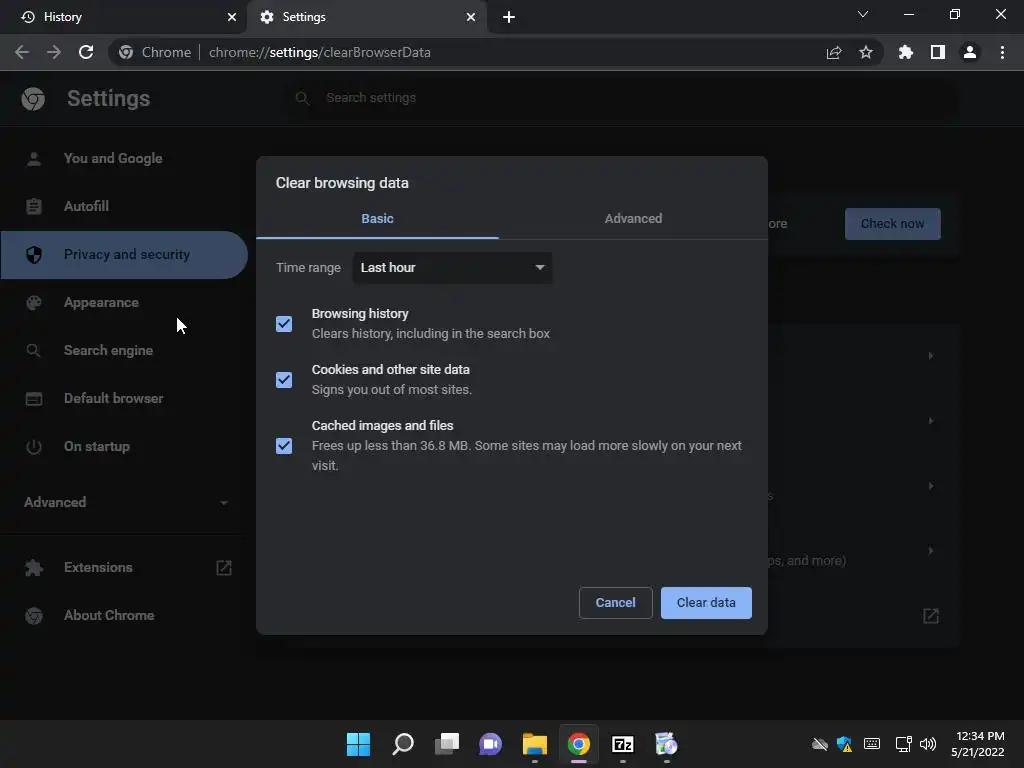Screen dimensions: 1024x768
Task: Close the Settings tab
Action: coord(471,17)
